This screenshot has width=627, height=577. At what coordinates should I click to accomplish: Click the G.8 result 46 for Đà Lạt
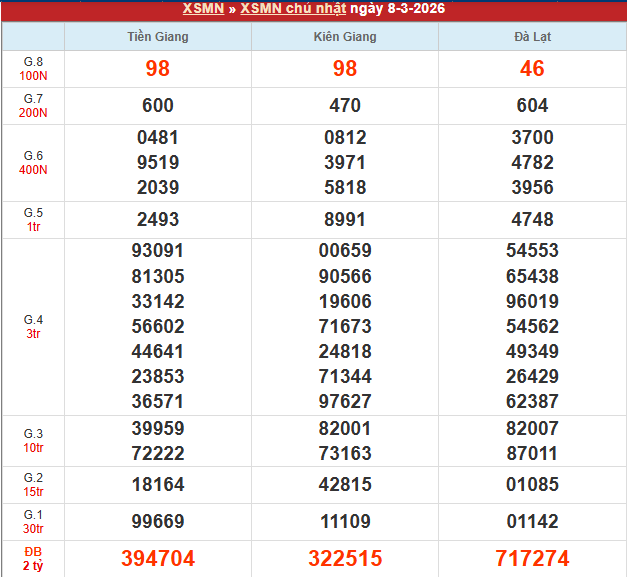click(x=532, y=69)
